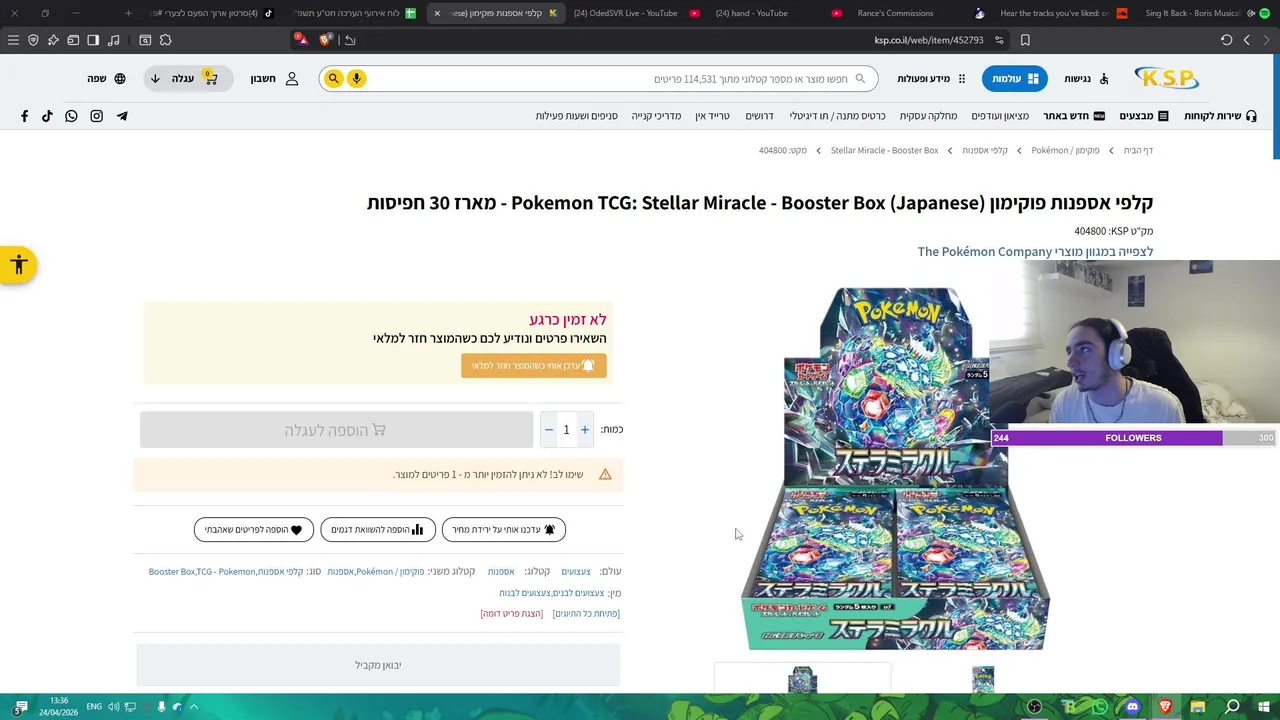Click the quantity input field
The width and height of the screenshot is (1280, 720).
coord(566,430)
